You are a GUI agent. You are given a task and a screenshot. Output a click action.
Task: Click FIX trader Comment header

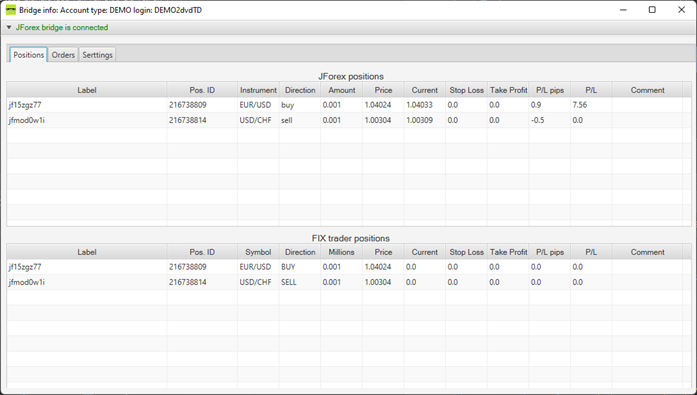(x=647, y=252)
